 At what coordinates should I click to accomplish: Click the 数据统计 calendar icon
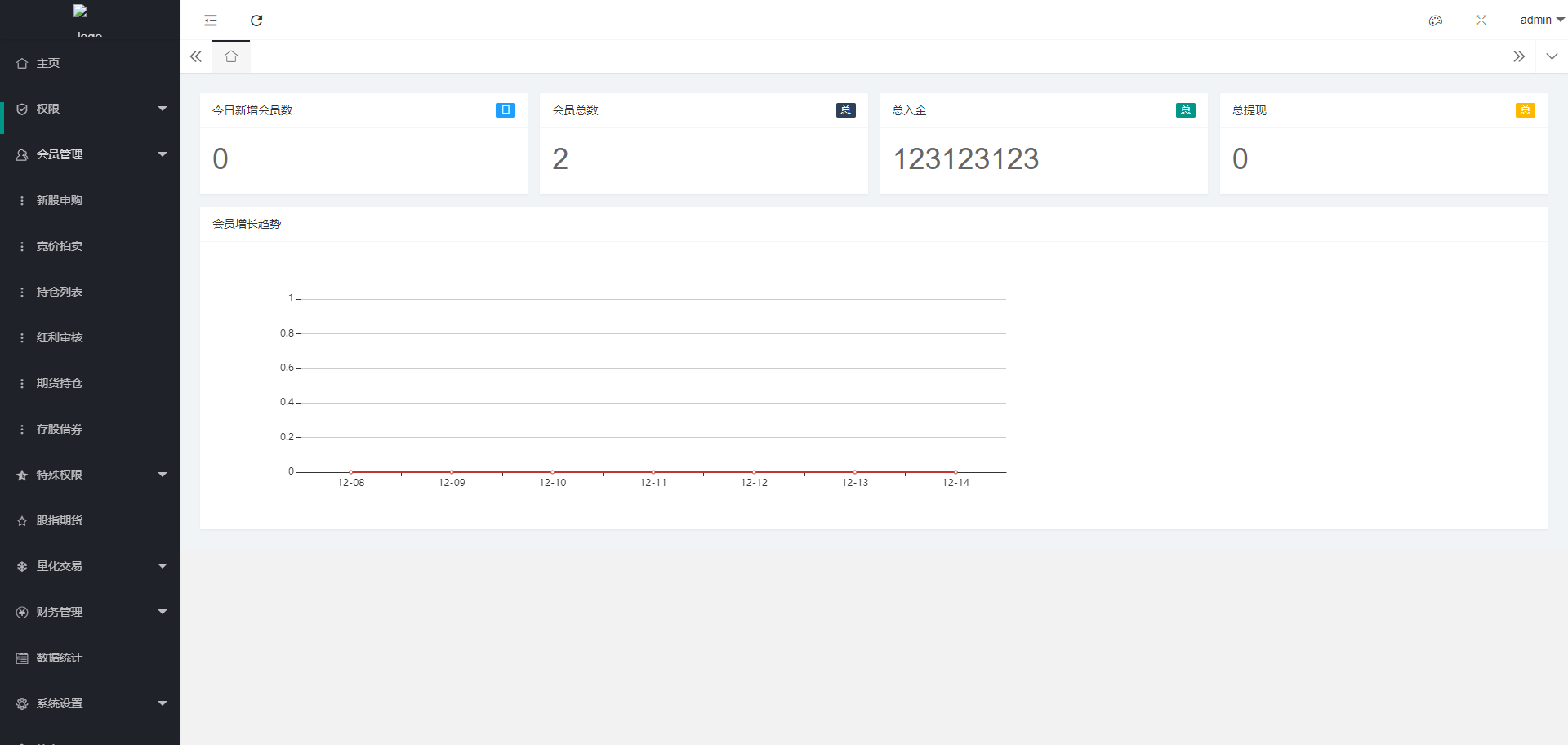click(x=22, y=658)
